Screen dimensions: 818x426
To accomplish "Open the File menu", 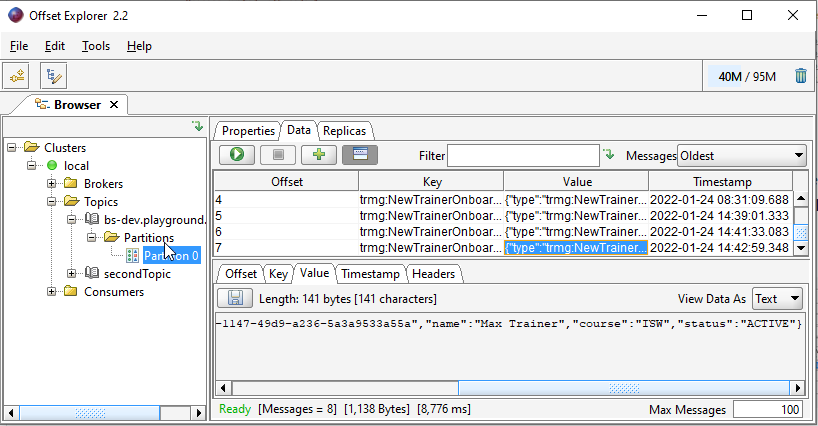I will 19,46.
